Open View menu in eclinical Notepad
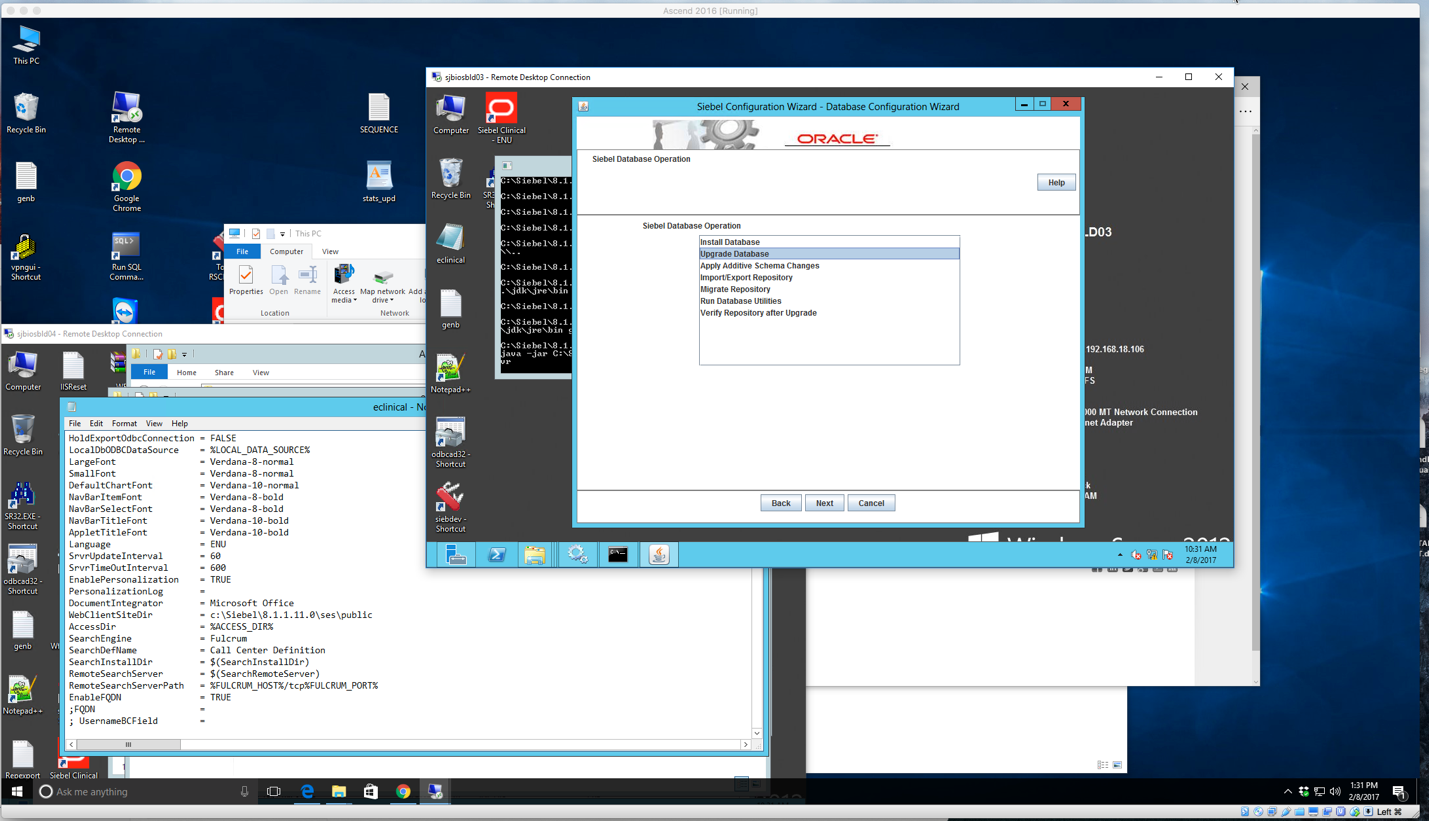 click(154, 424)
